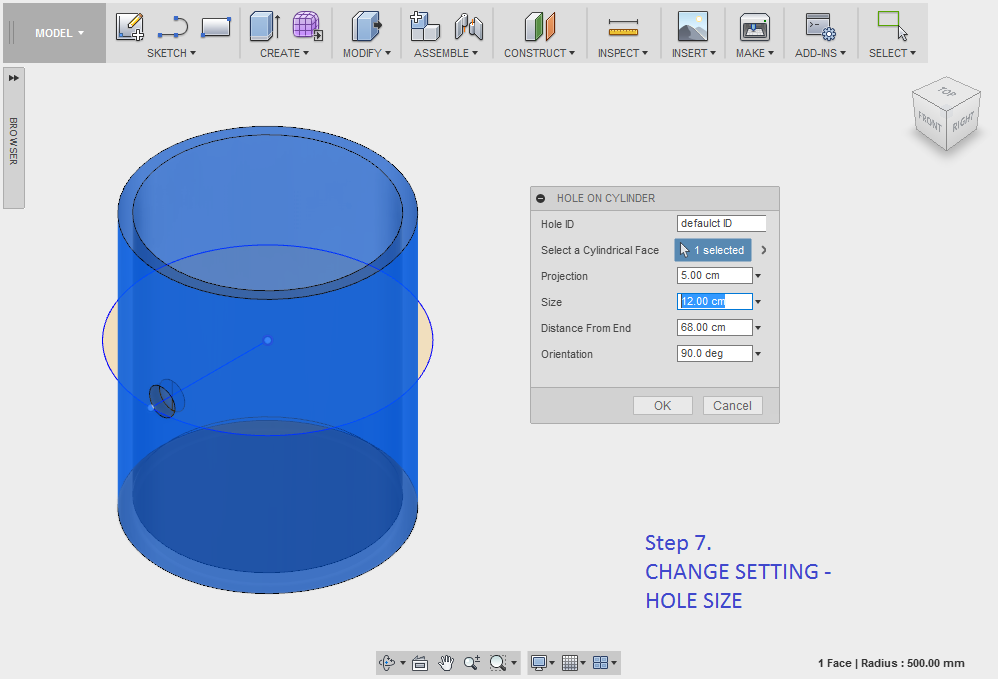The image size is (998, 679).
Task: Click the Pan hand icon
Action: pos(446,662)
